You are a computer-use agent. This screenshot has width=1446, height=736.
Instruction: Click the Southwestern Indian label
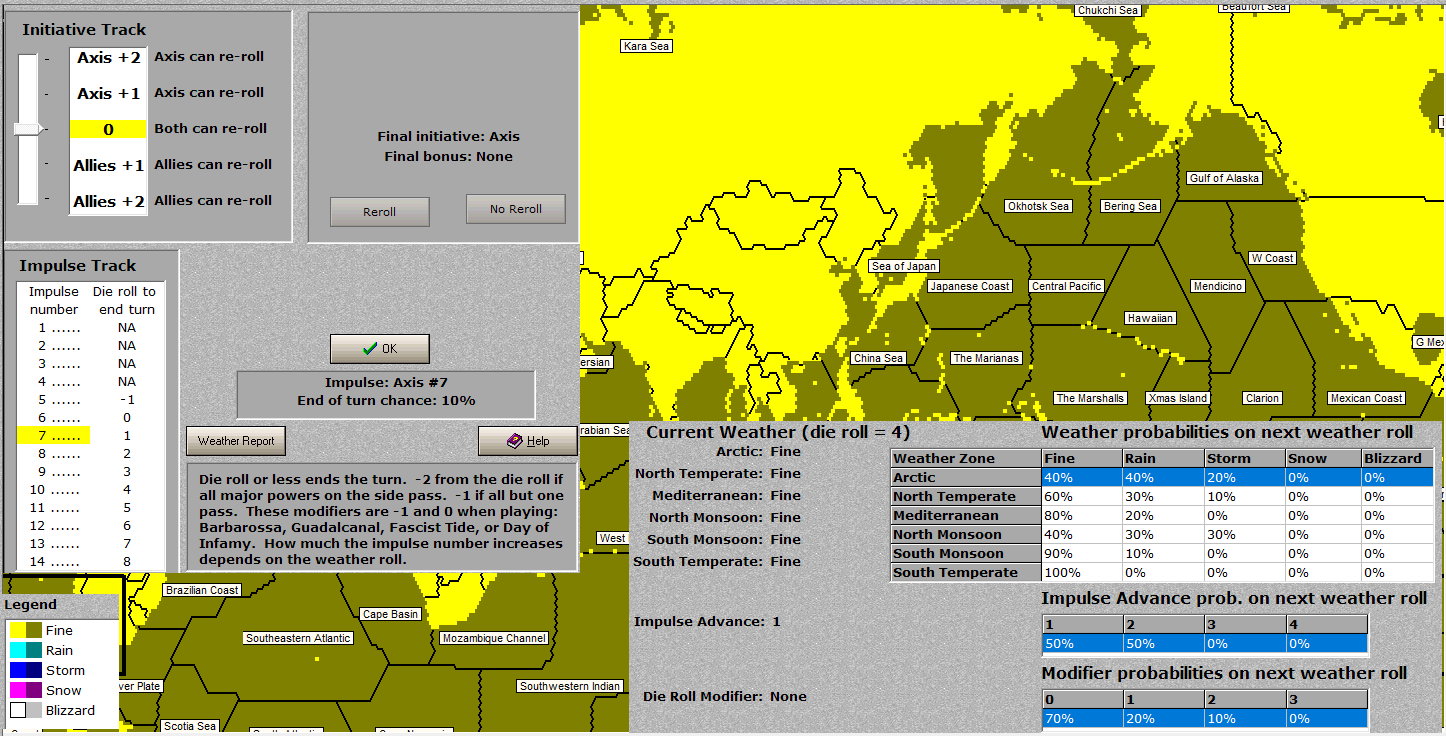[570, 686]
